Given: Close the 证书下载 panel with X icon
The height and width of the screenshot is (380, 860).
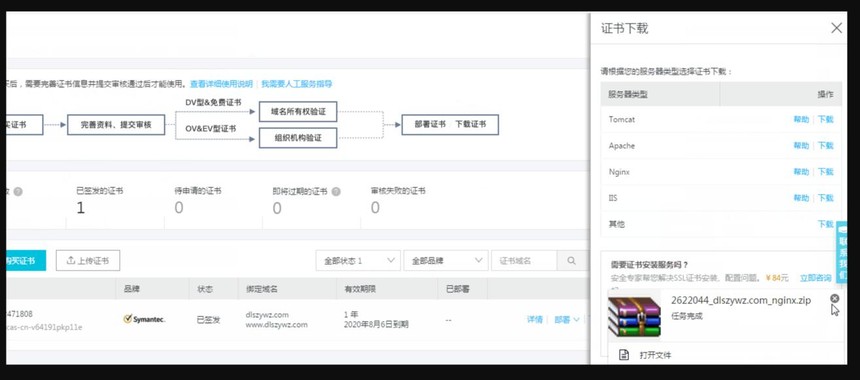Looking at the screenshot, I should click(x=836, y=28).
